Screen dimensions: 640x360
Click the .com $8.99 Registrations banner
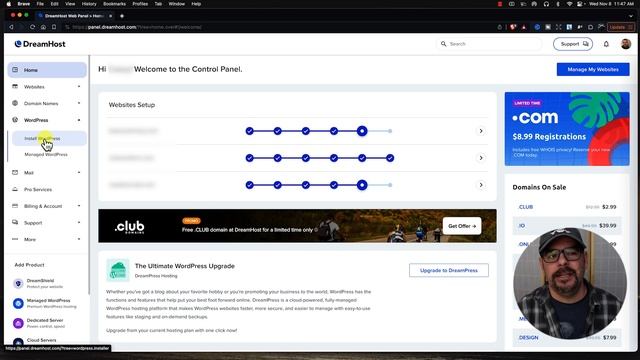click(567, 129)
